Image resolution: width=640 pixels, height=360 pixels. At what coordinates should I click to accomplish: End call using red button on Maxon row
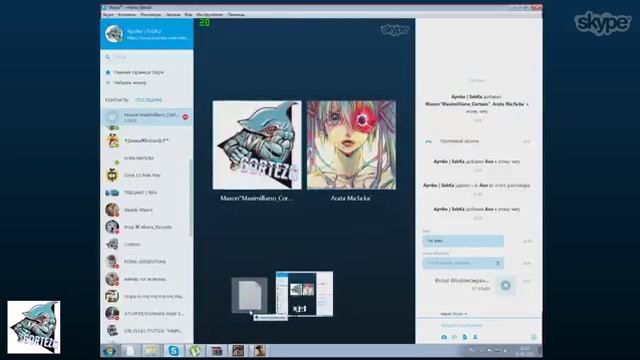click(x=185, y=117)
